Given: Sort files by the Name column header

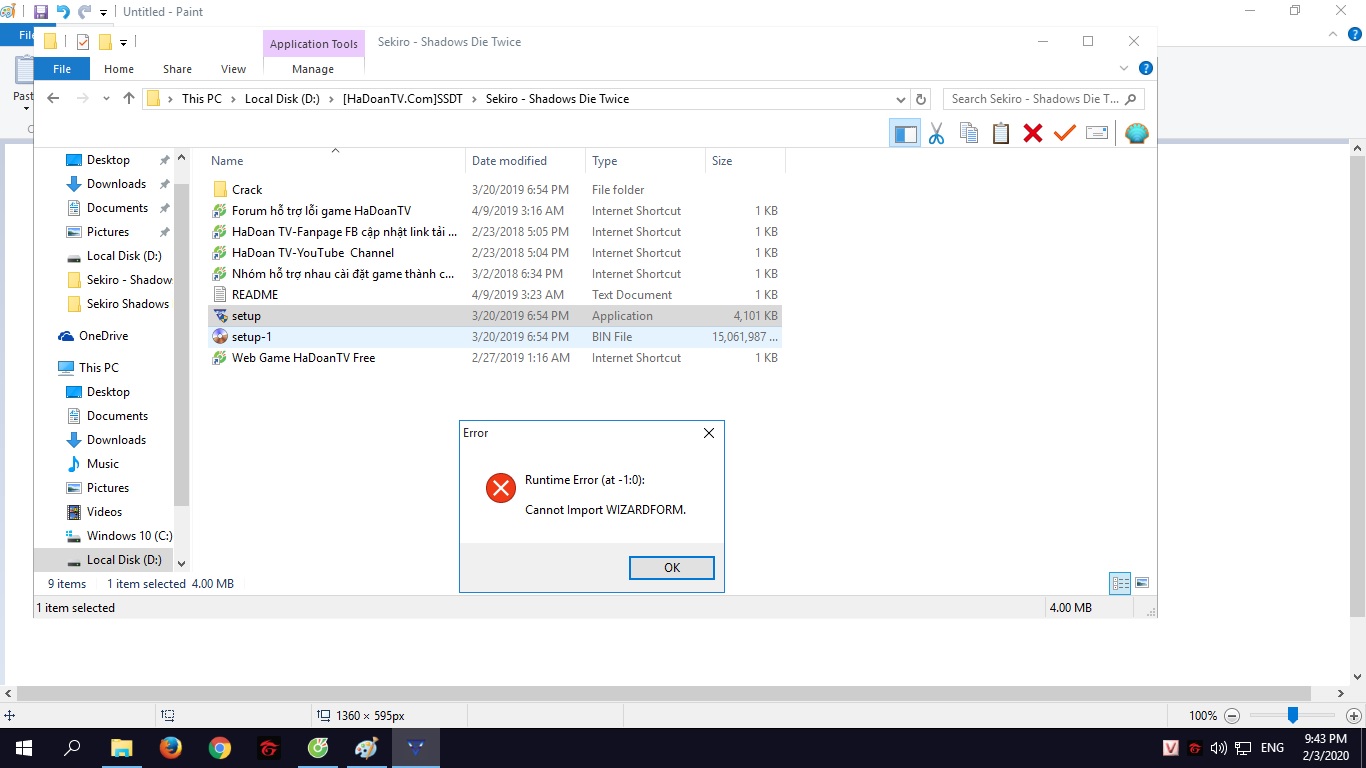Looking at the screenshot, I should 335,161.
